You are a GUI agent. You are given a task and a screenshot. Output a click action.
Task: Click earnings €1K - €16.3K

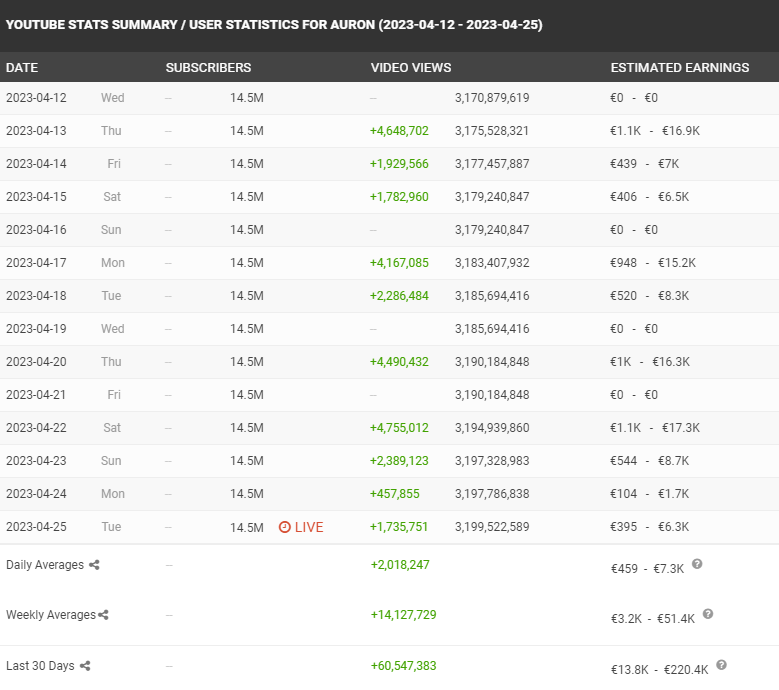tap(650, 362)
